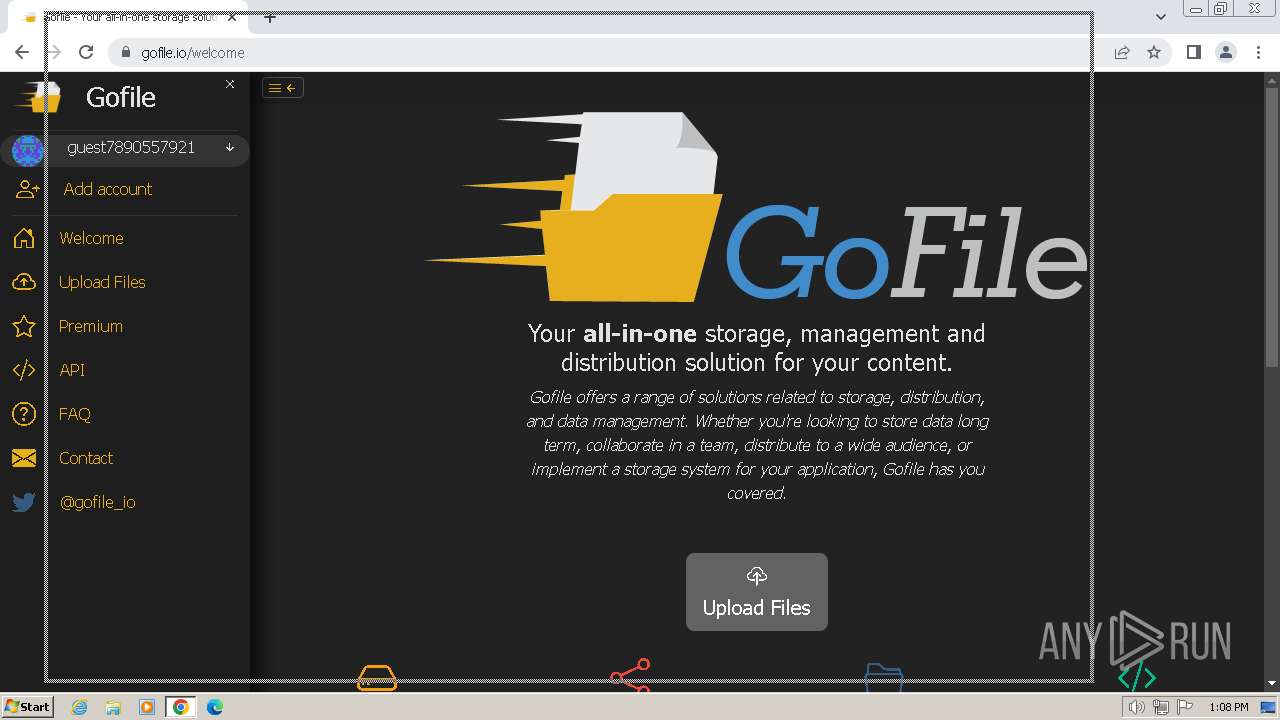1280x720 pixels.
Task: Click the FAQ question mark icon
Action: pyautogui.click(x=24, y=414)
